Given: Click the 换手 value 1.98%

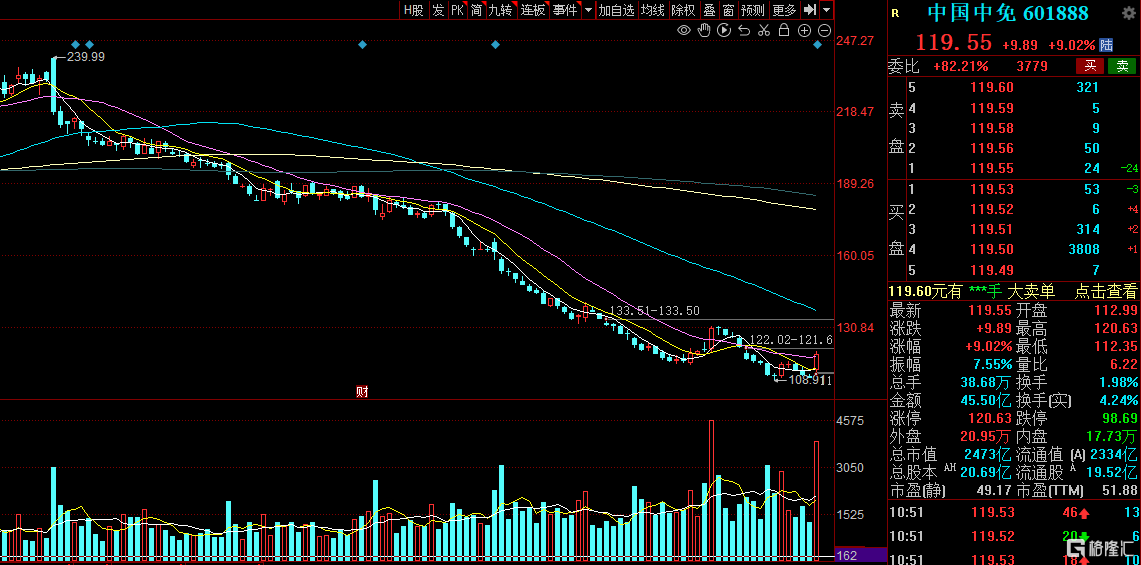Looking at the screenshot, I should pos(1120,382).
